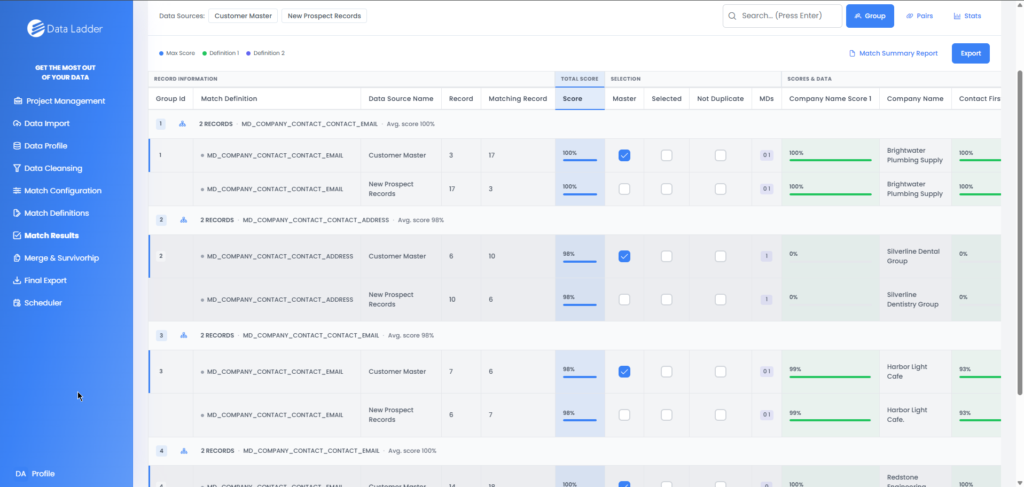Uncheck Master for Harbor Light Cafe record 7
The image size is (1024, 487).
coord(624,371)
